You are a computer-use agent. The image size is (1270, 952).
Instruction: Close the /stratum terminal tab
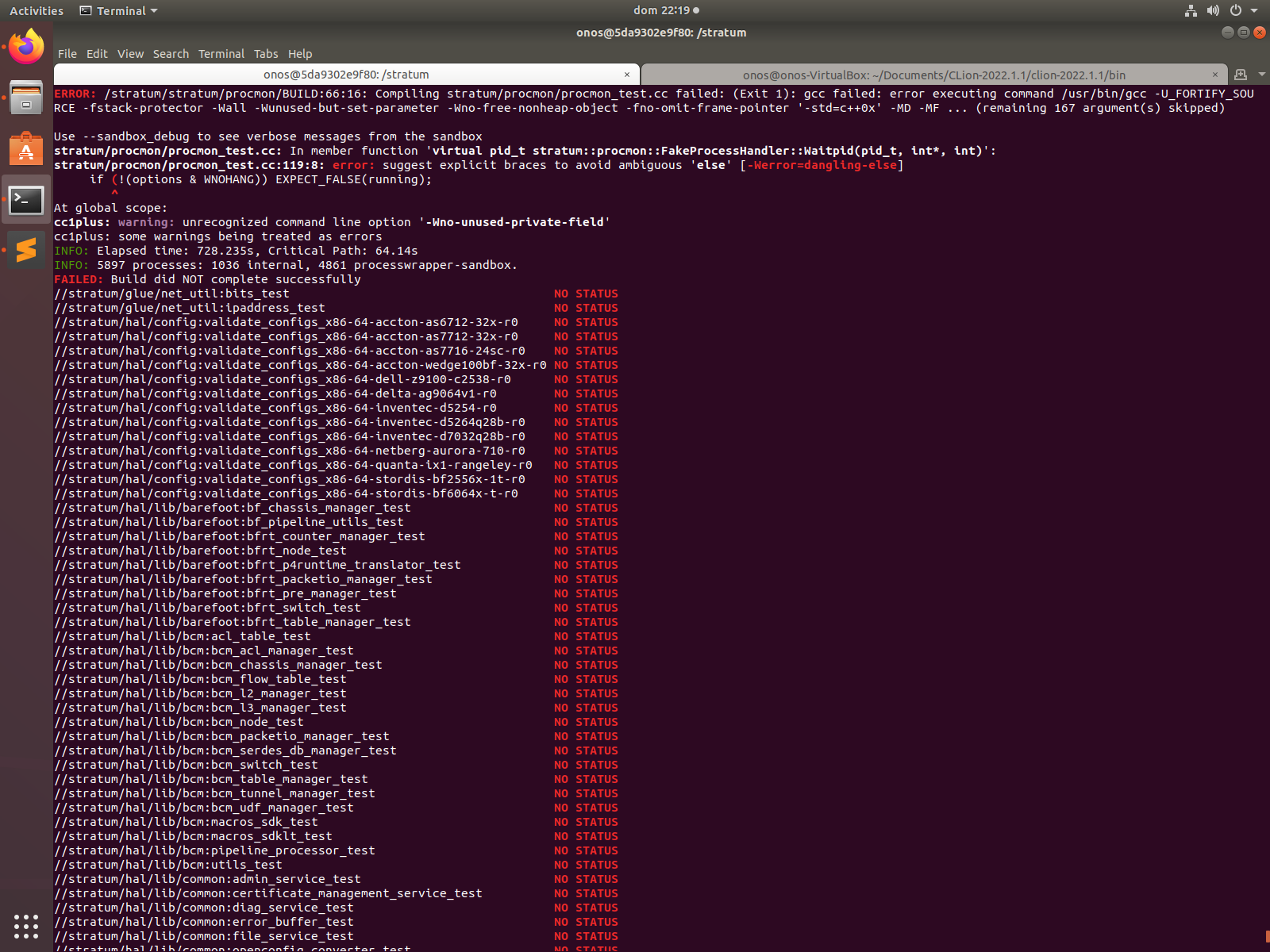click(629, 74)
